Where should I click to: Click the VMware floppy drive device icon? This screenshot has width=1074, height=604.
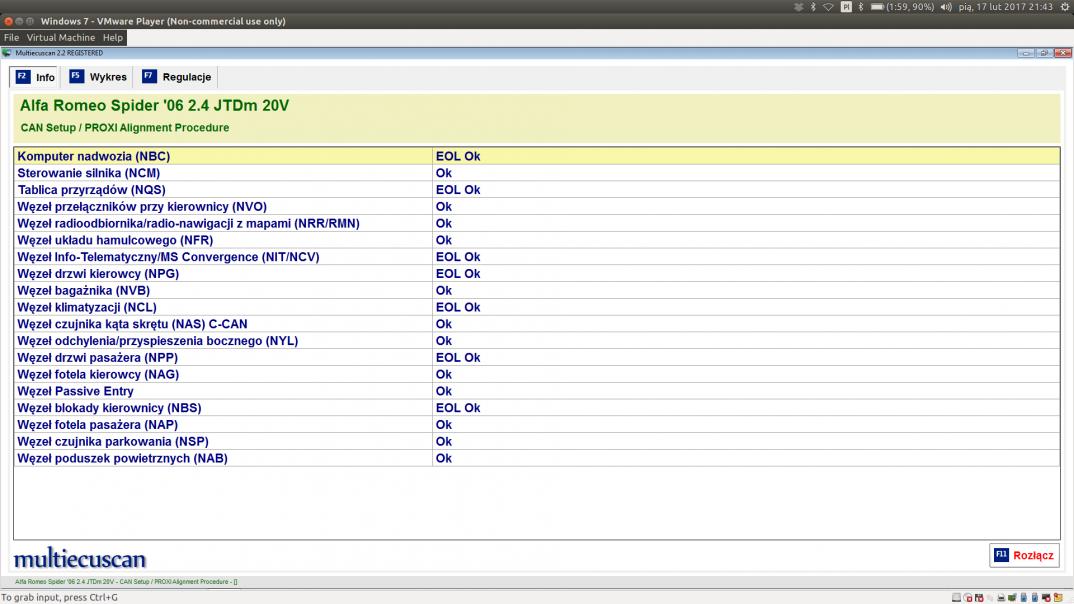pyautogui.click(x=979, y=598)
